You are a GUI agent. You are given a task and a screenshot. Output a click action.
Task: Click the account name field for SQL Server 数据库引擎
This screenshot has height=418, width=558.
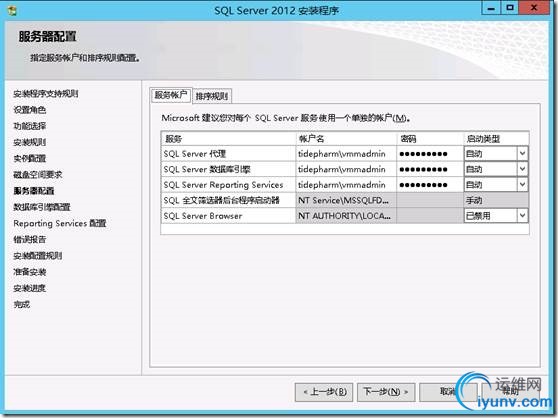pos(346,169)
